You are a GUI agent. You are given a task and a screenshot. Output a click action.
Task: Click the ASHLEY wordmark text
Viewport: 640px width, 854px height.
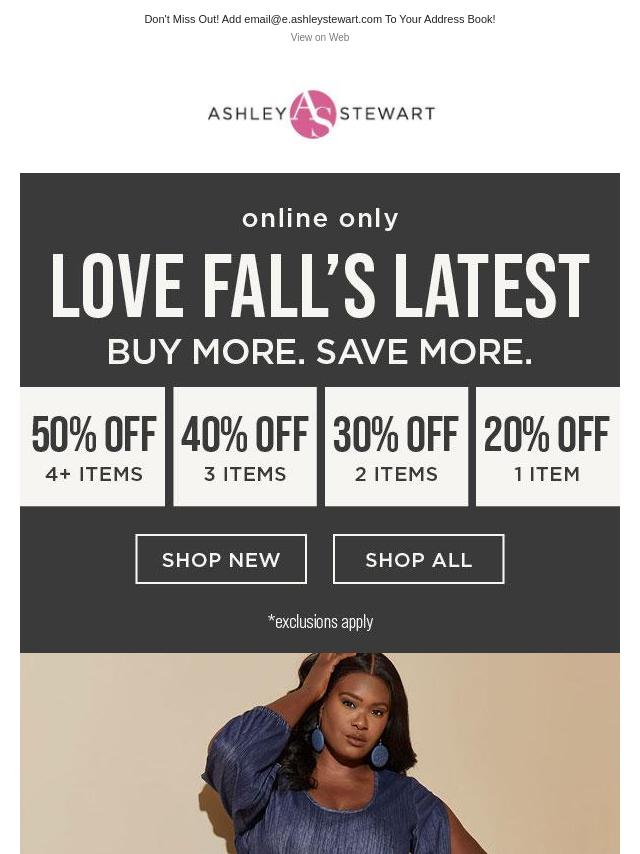247,113
